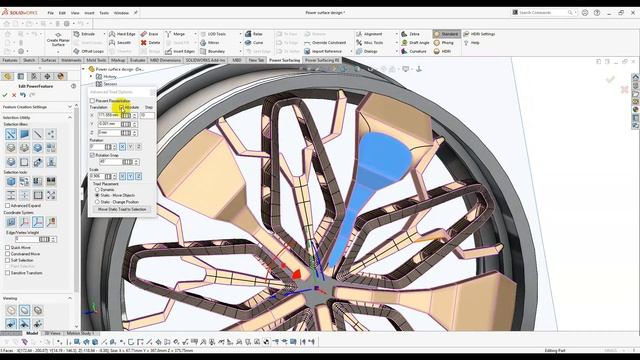
Task: Click the Curve tool
Action: pyautogui.click(x=254, y=42)
